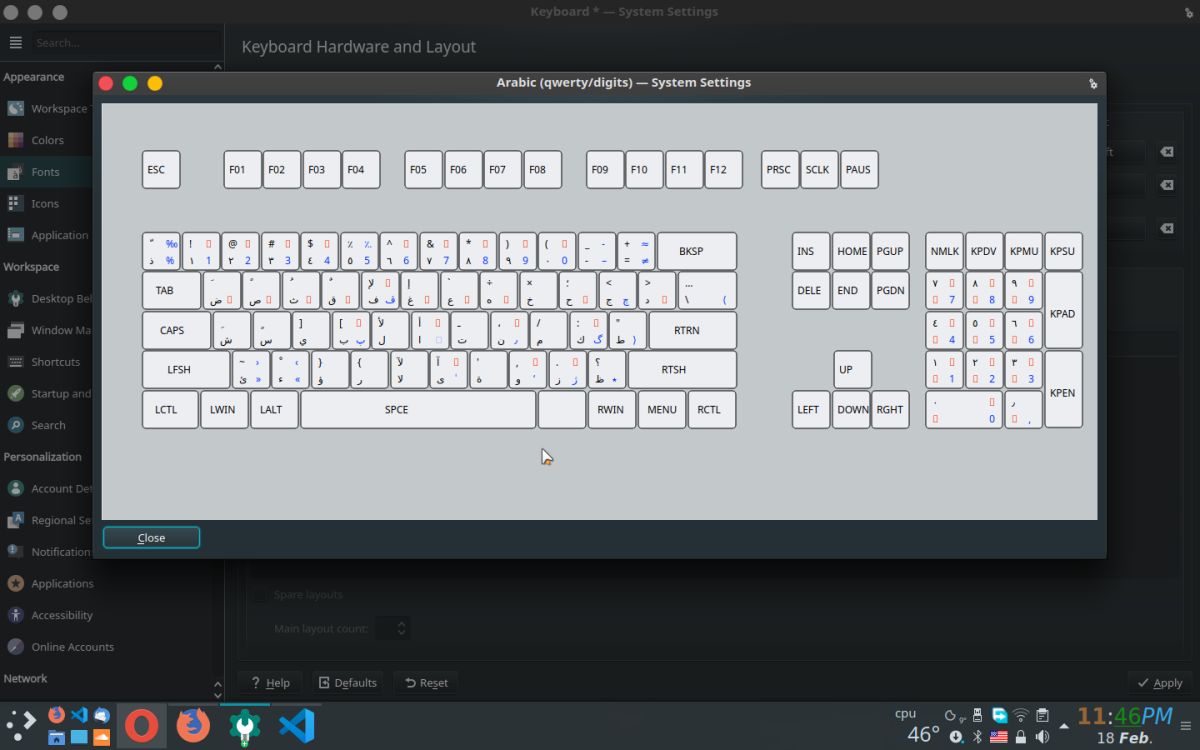Image resolution: width=1200 pixels, height=750 pixels.
Task: Click the panel configuration hamburger at far right
Action: click(1188, 726)
